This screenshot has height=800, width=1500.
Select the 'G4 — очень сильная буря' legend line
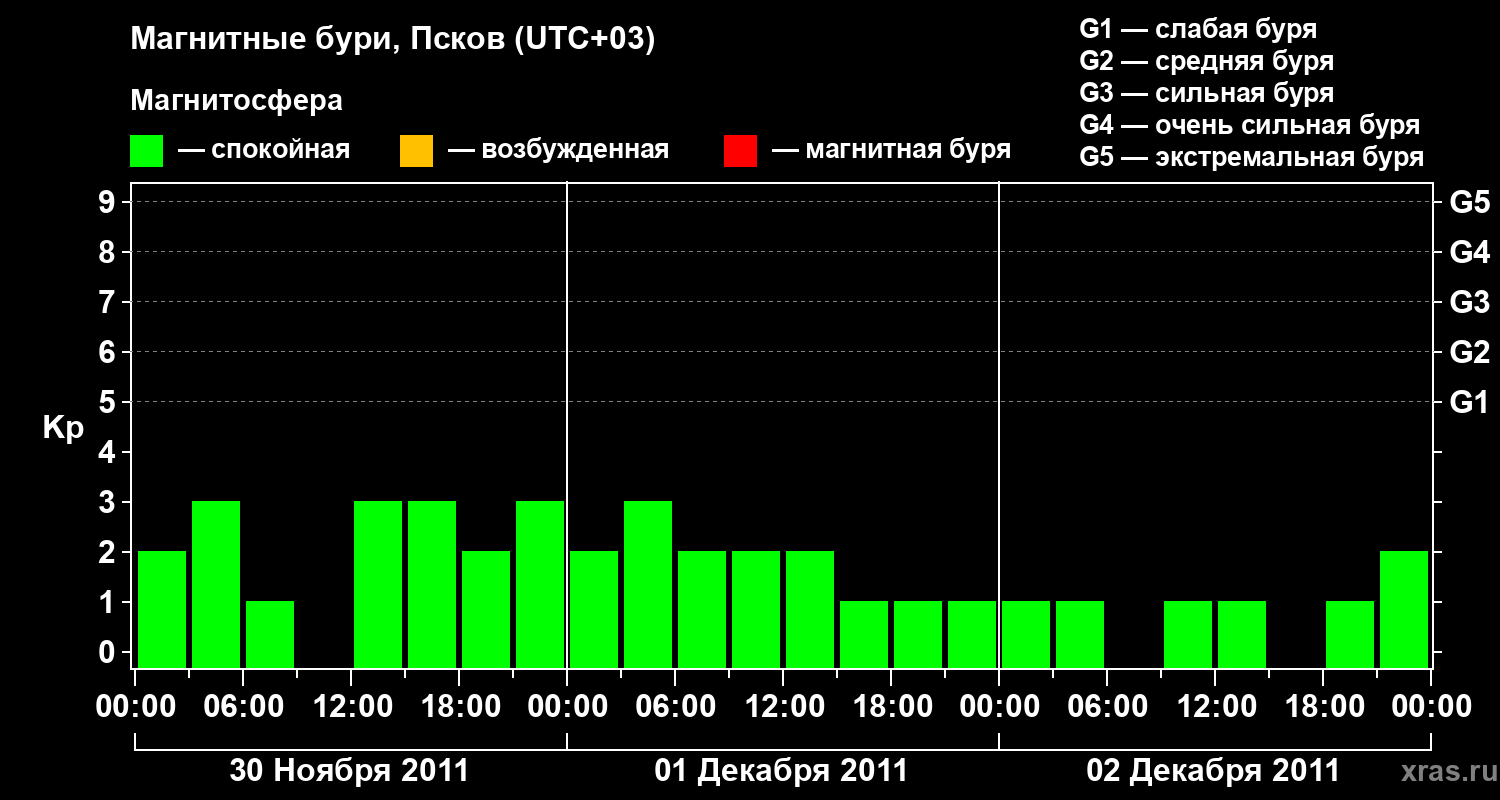coord(1249,125)
